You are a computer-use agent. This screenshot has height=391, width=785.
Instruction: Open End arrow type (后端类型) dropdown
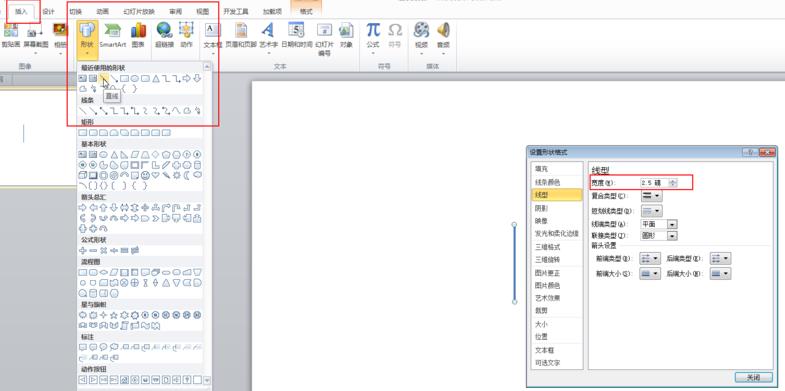pos(720,258)
